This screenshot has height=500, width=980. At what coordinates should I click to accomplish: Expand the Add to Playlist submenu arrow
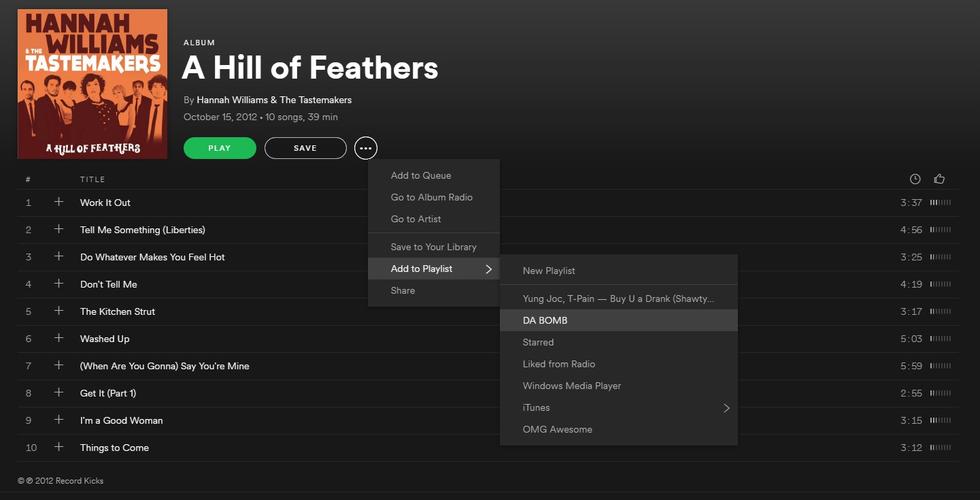pos(489,269)
